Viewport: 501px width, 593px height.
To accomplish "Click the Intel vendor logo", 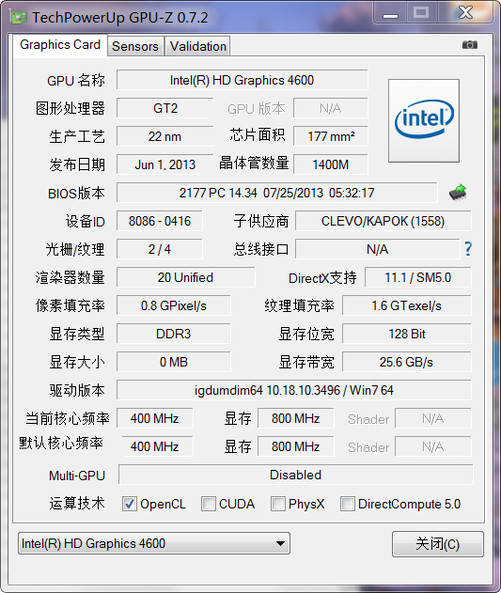I will 424,121.
